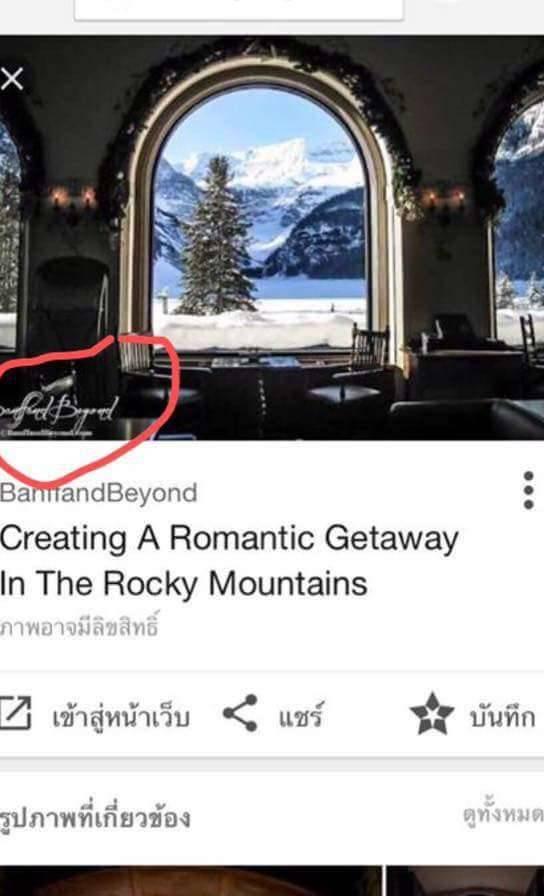The width and height of the screenshot is (544, 896).
Task: Tap the main arched window mountain photo
Action: click(272, 237)
